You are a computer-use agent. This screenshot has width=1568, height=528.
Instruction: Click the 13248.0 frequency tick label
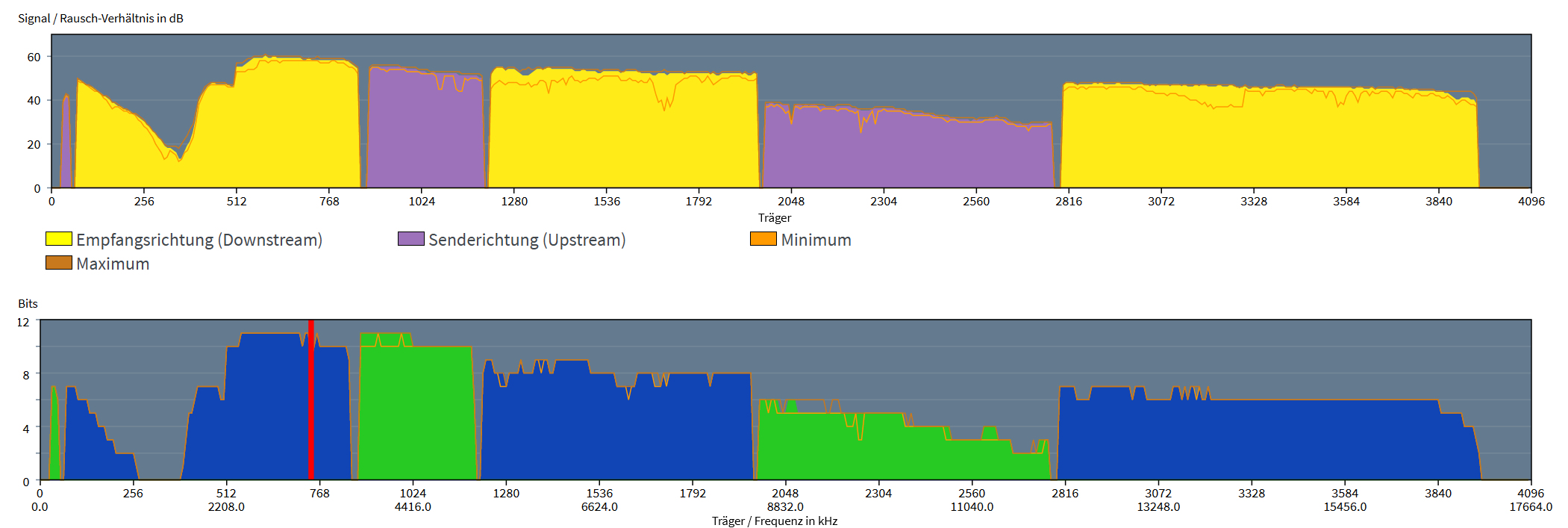click(1158, 506)
